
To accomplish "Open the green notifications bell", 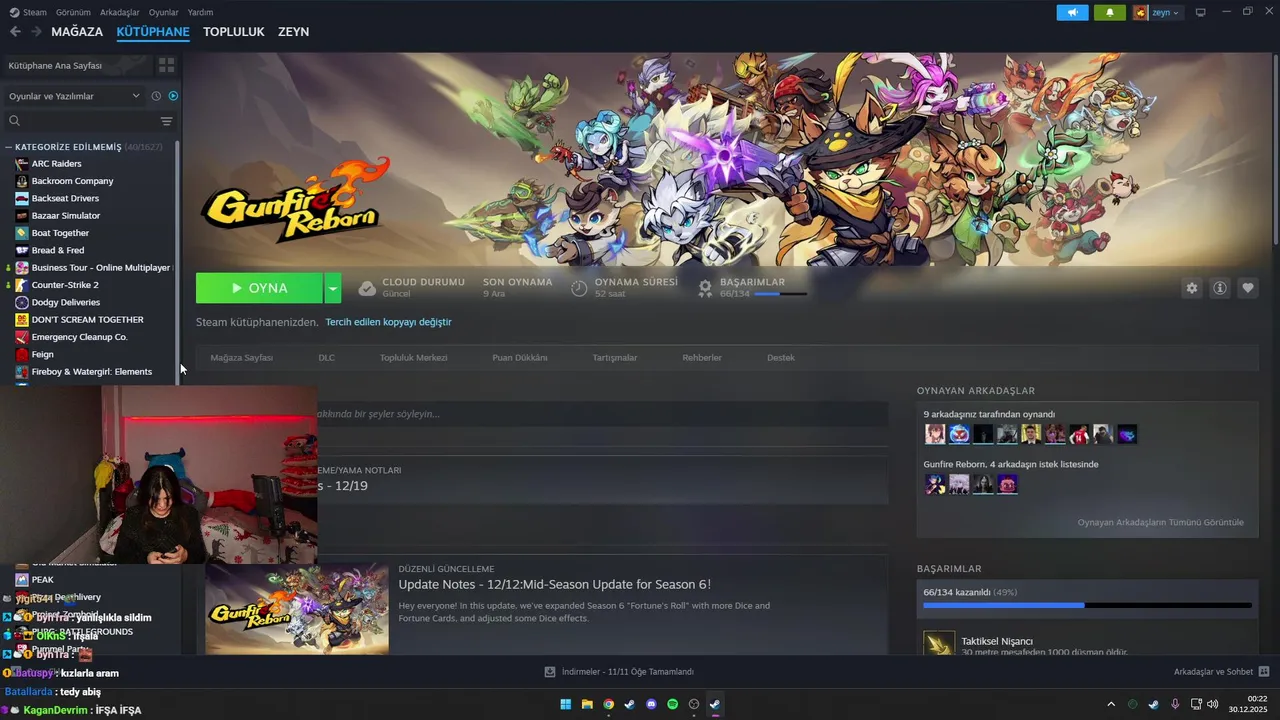I will pyautogui.click(x=1110, y=12).
